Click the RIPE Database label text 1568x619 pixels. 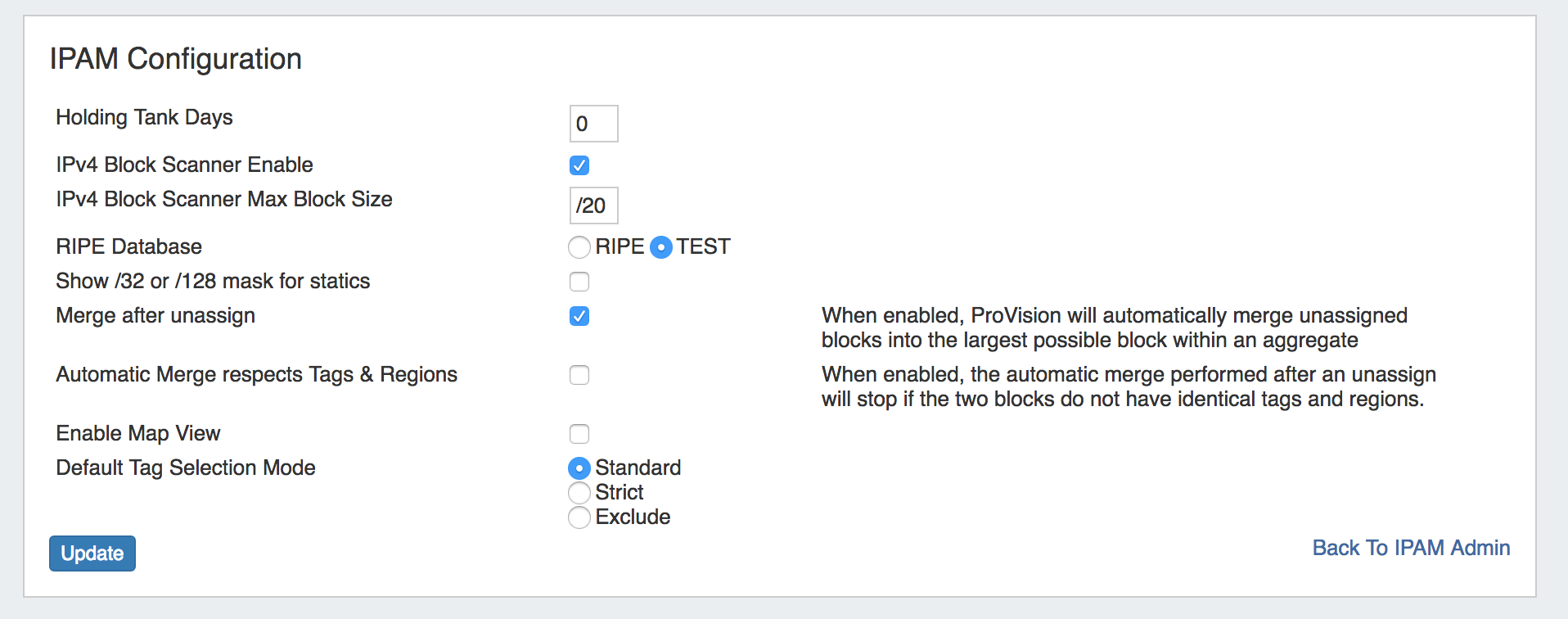128,246
